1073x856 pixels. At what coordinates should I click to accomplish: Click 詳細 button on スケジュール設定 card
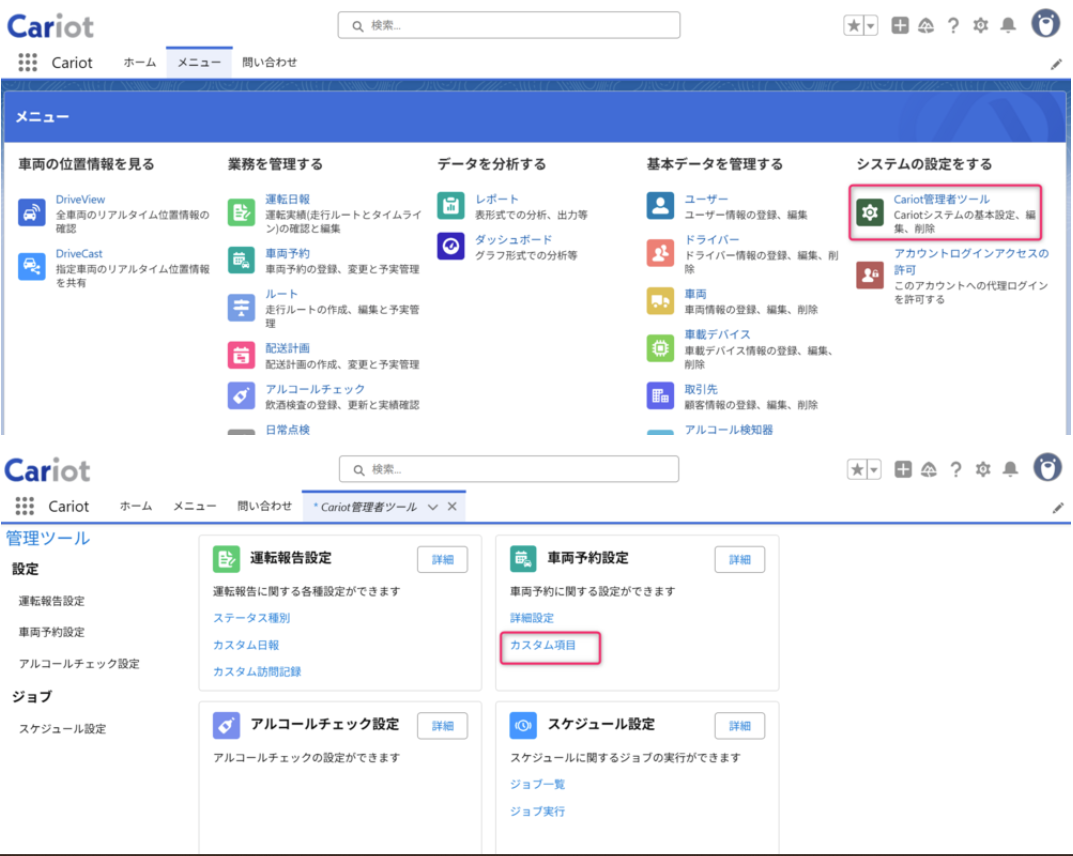740,726
